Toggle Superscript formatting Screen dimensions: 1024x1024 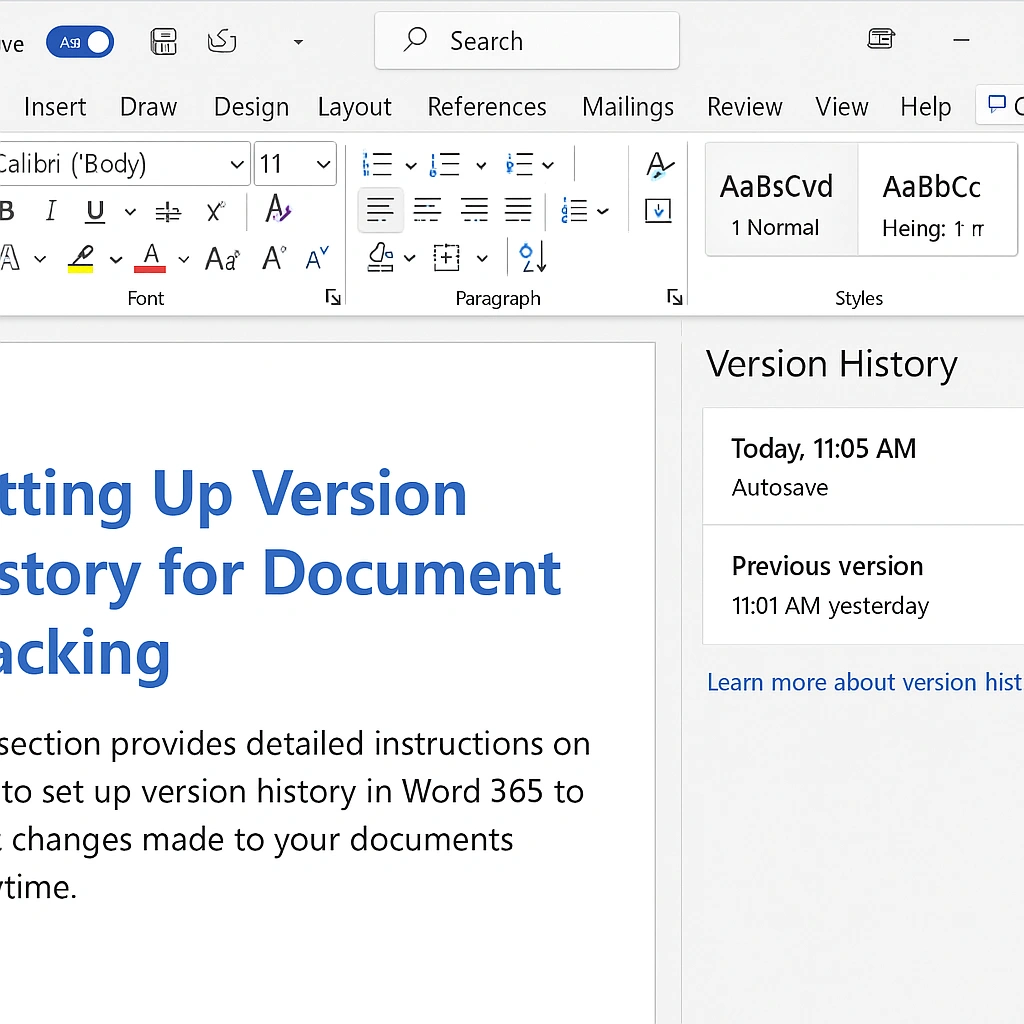coord(215,211)
